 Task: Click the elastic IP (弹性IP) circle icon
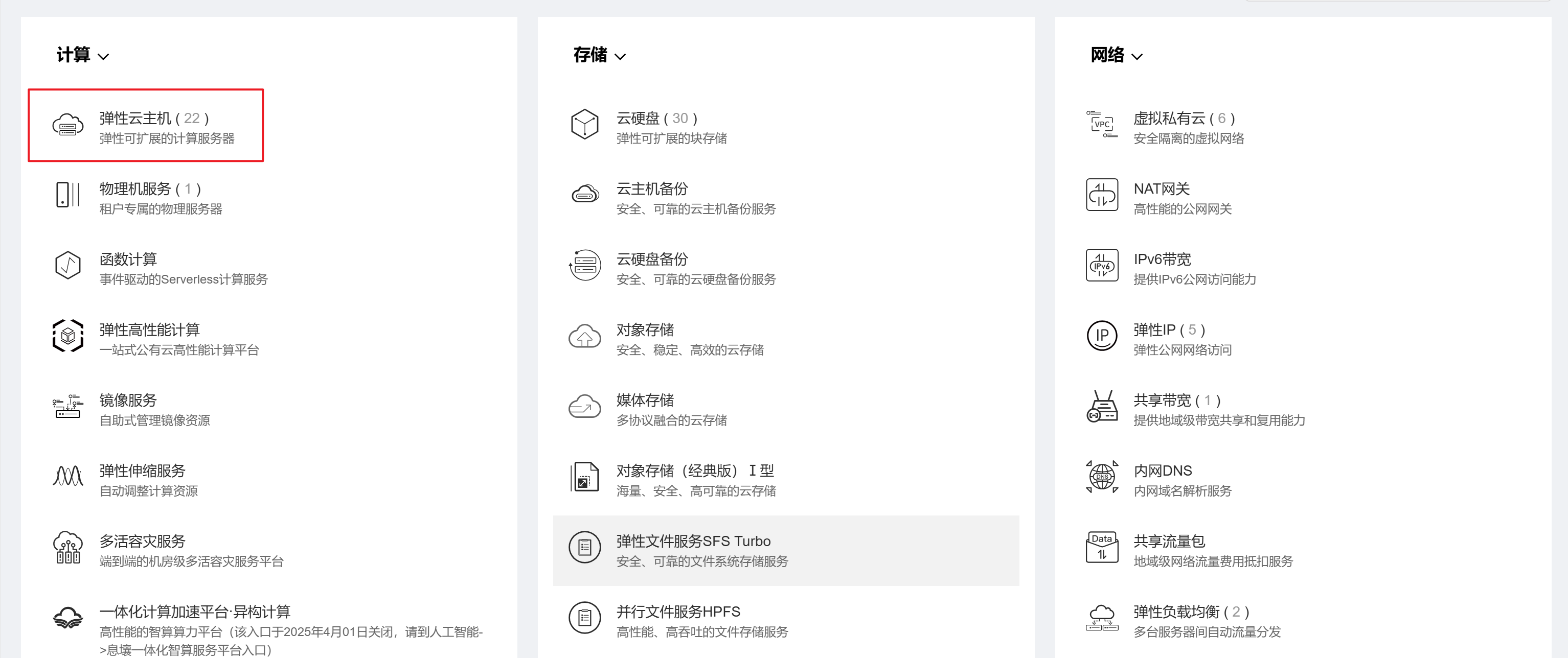1102,336
